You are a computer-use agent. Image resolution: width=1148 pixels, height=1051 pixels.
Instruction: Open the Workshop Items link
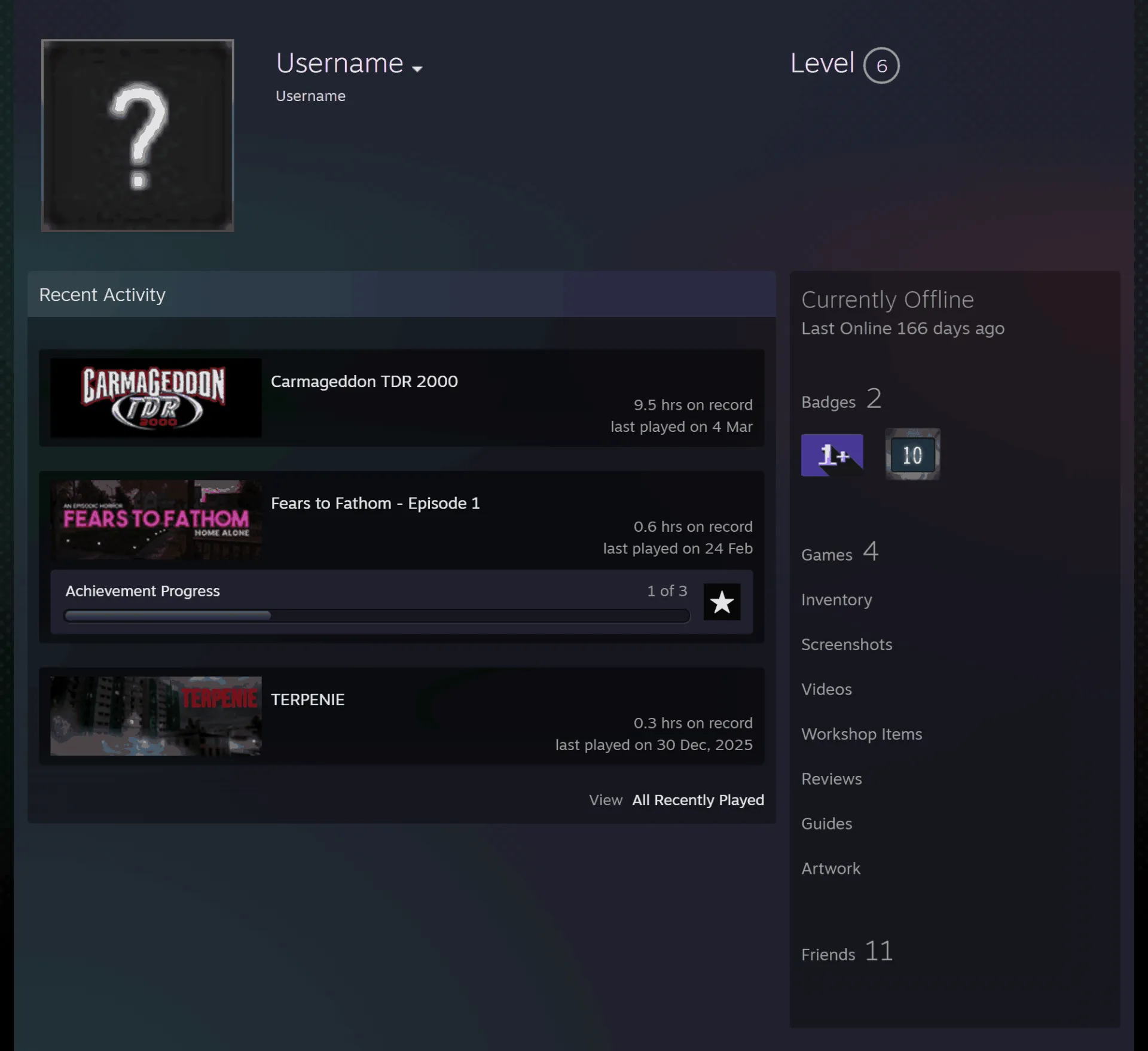point(862,734)
